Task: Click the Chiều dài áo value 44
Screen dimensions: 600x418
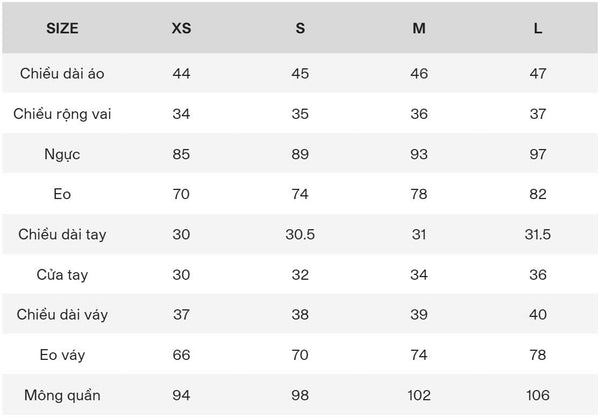Action: (181, 74)
